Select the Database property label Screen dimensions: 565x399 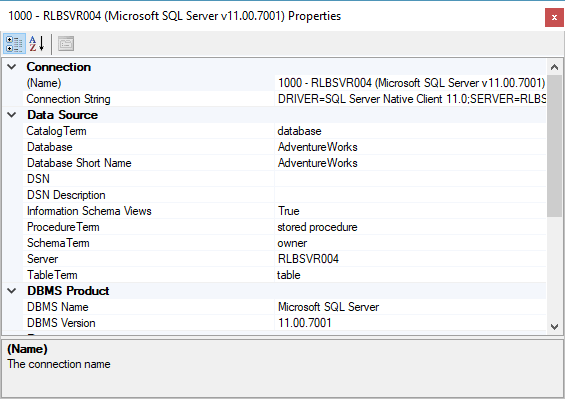(50, 147)
